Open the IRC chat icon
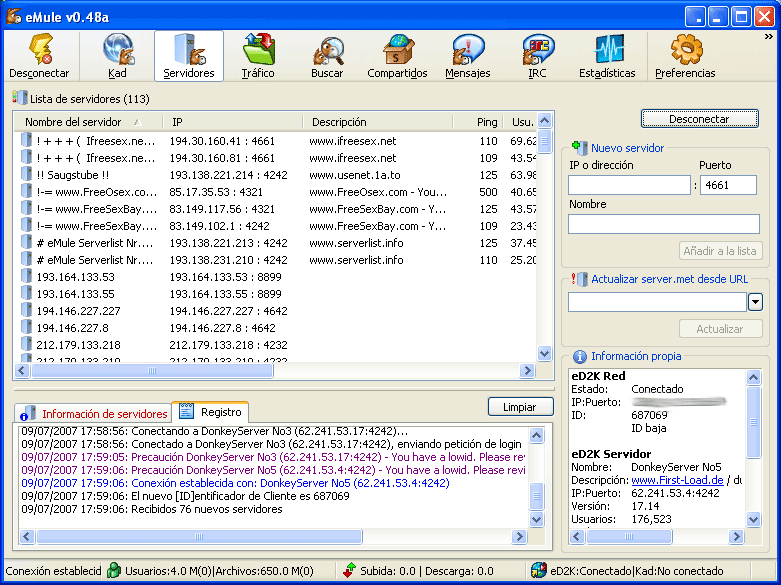This screenshot has height=585, width=781. point(538,49)
